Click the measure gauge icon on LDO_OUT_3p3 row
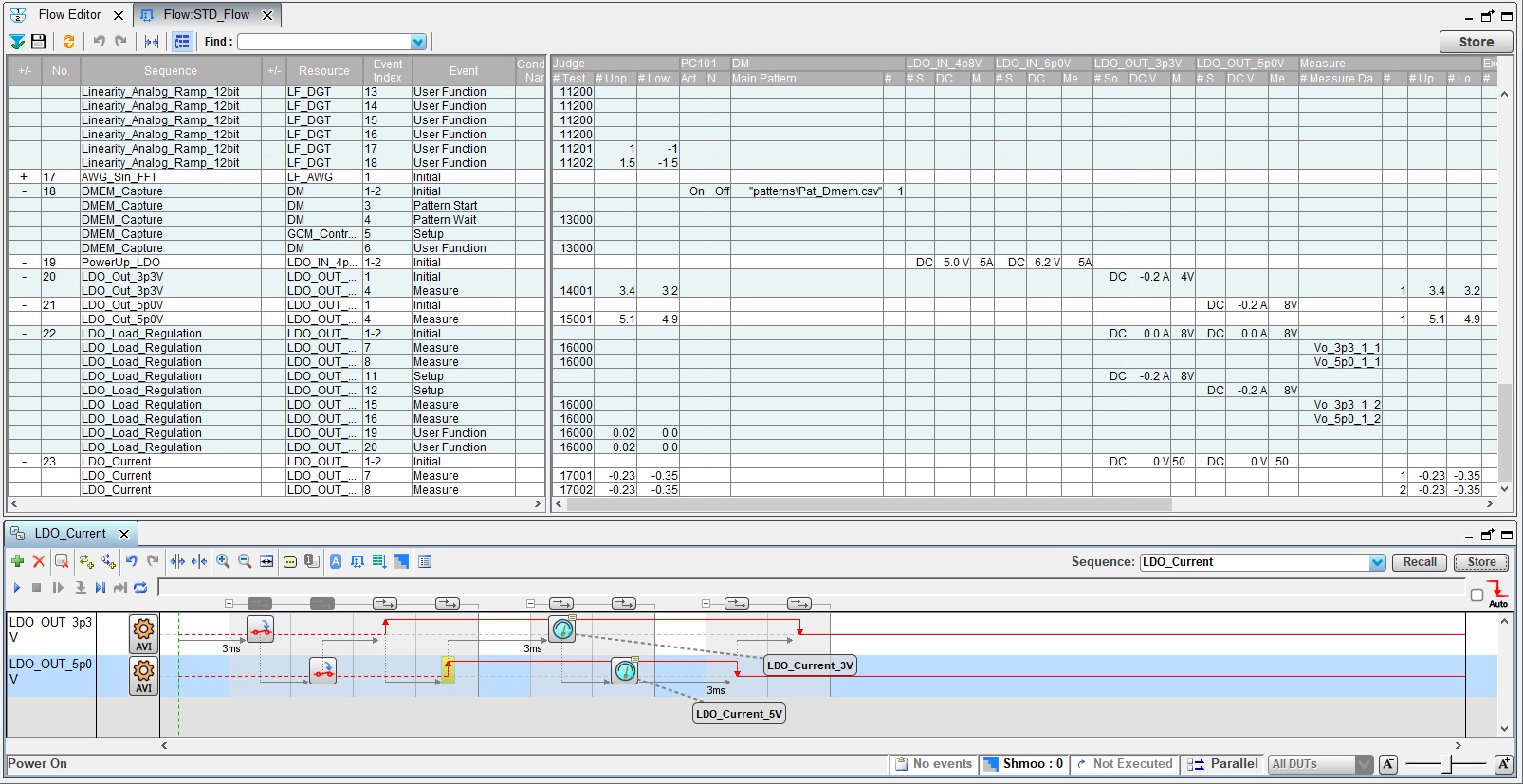The width and height of the screenshot is (1523, 784). 562,629
